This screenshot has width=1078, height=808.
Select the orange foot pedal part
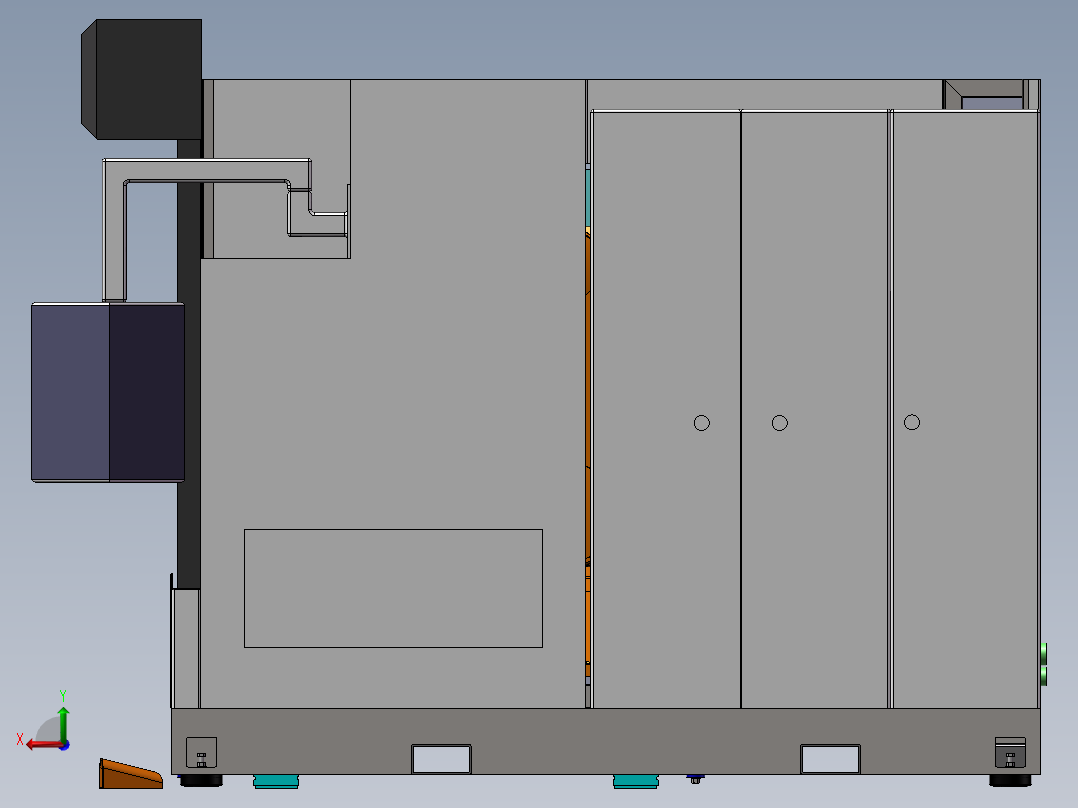[x=131, y=774]
